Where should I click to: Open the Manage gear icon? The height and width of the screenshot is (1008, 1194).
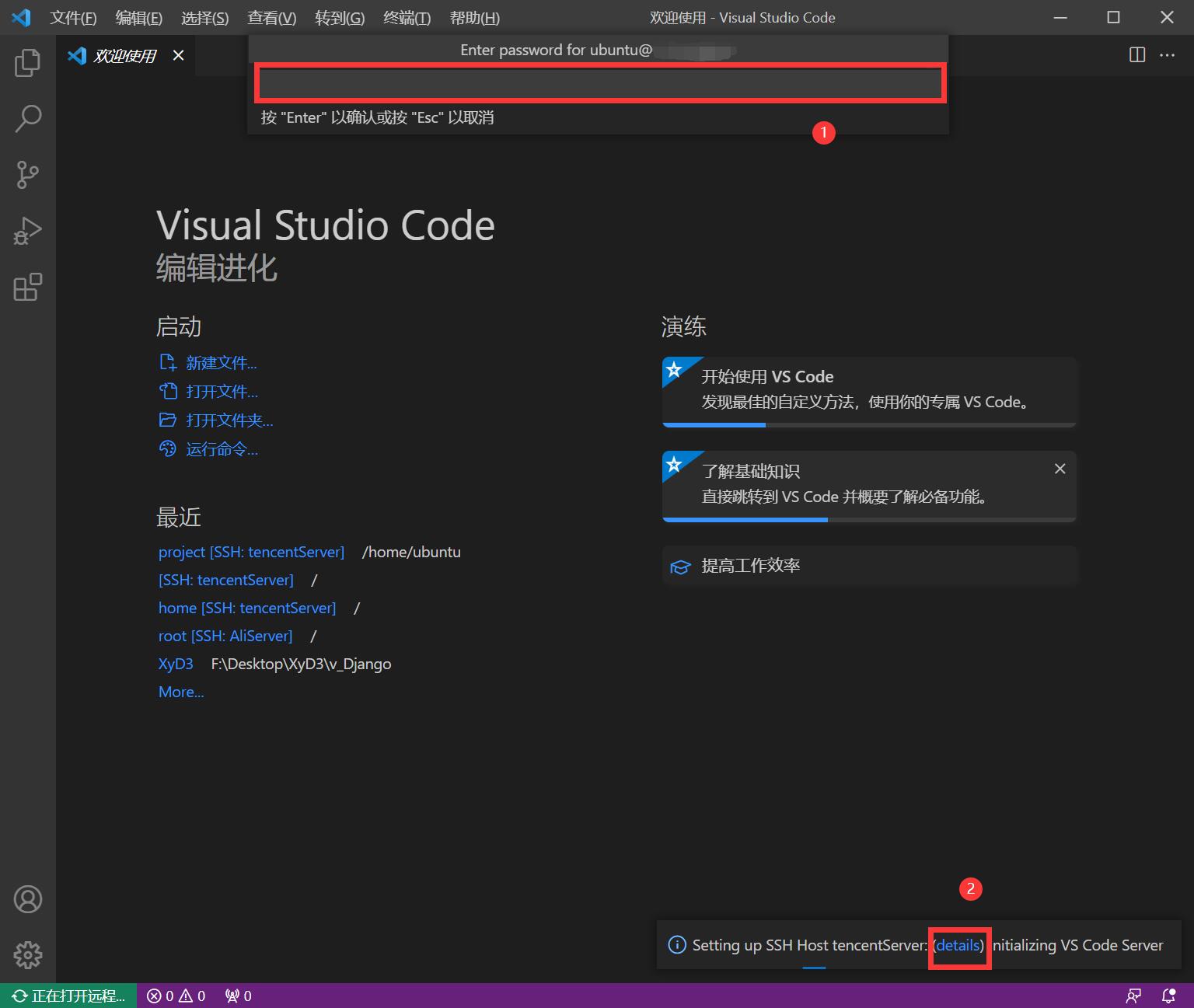click(28, 955)
